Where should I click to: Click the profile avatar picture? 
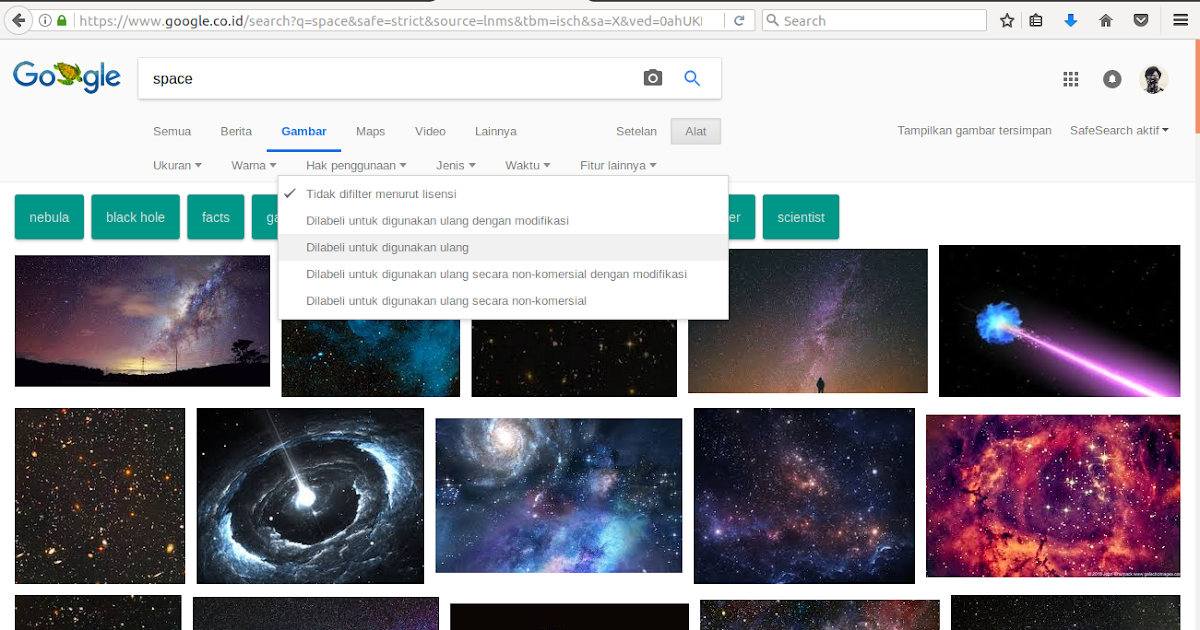click(x=1153, y=79)
